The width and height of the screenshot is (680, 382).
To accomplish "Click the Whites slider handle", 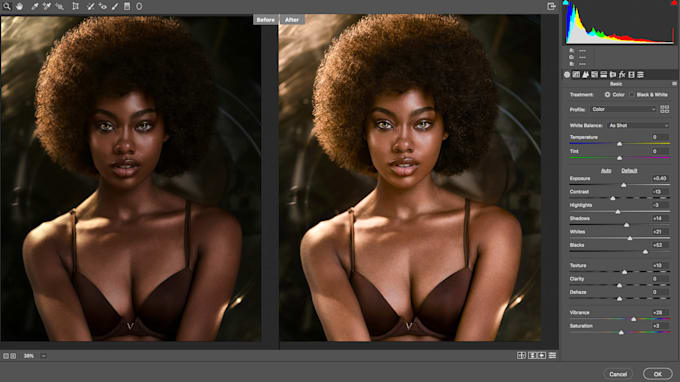I will (x=630, y=238).
